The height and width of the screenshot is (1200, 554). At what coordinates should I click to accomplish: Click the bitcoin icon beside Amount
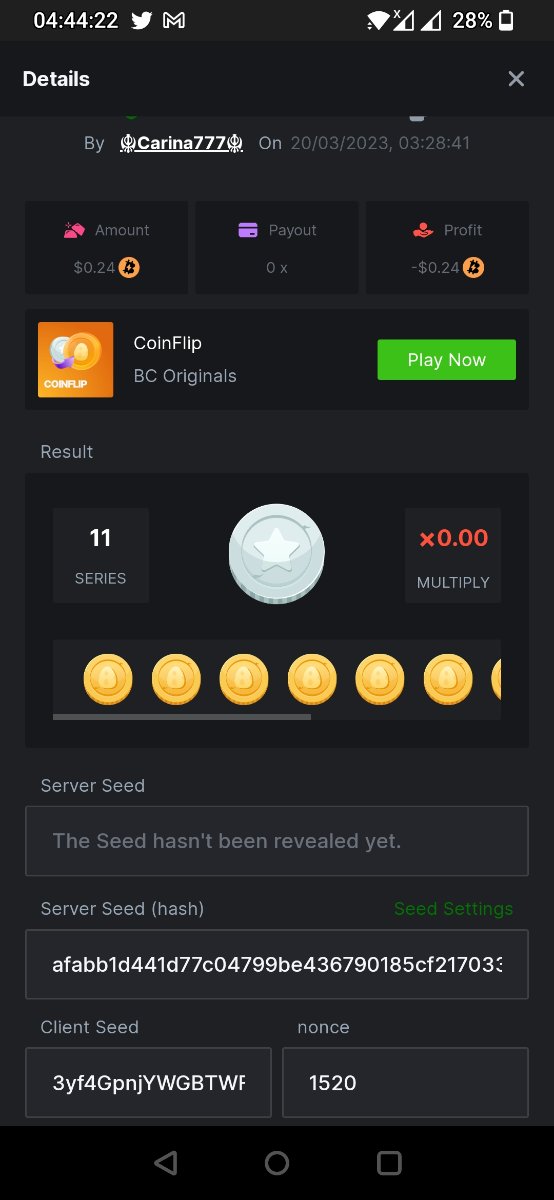(x=129, y=267)
